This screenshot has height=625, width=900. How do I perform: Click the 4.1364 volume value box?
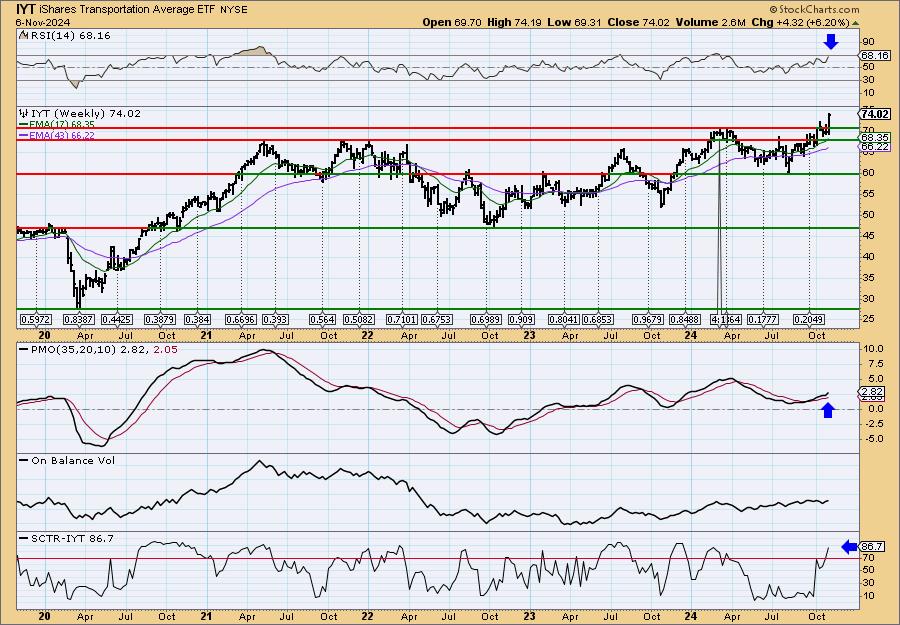point(726,319)
